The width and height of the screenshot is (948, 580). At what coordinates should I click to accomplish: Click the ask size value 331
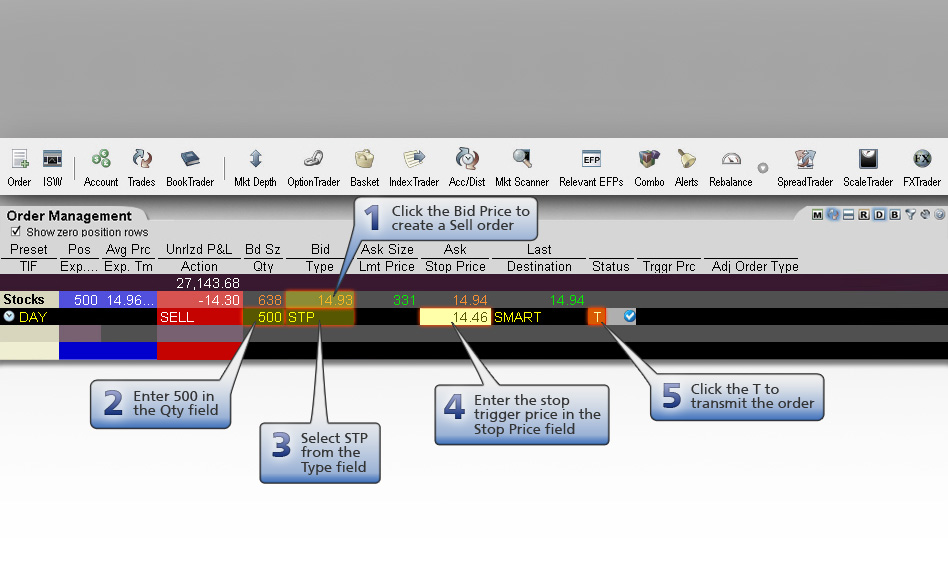[x=404, y=300]
